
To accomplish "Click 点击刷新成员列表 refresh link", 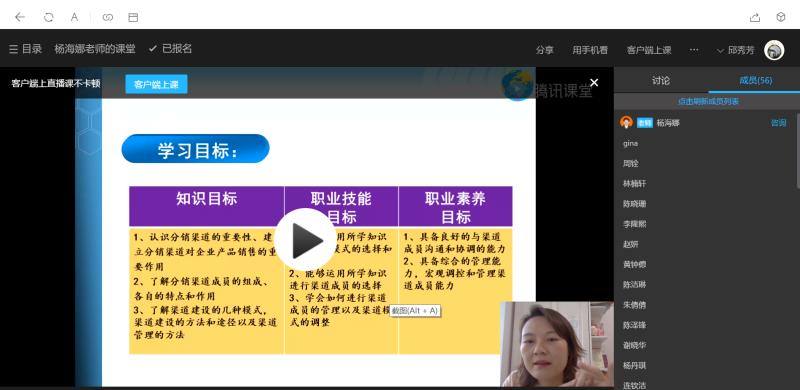I will point(708,102).
